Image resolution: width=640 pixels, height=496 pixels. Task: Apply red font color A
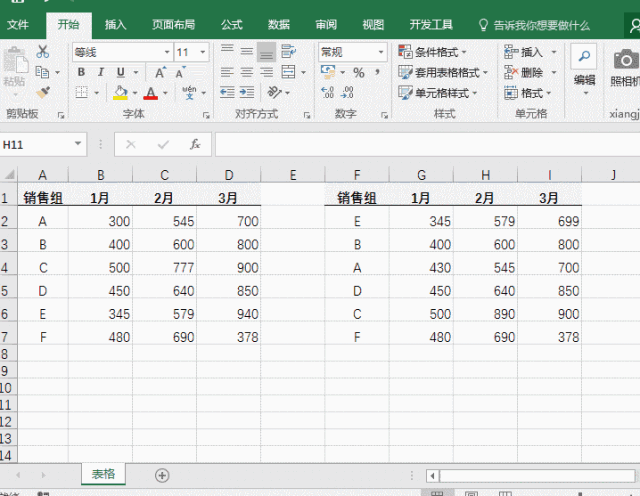coord(151,93)
